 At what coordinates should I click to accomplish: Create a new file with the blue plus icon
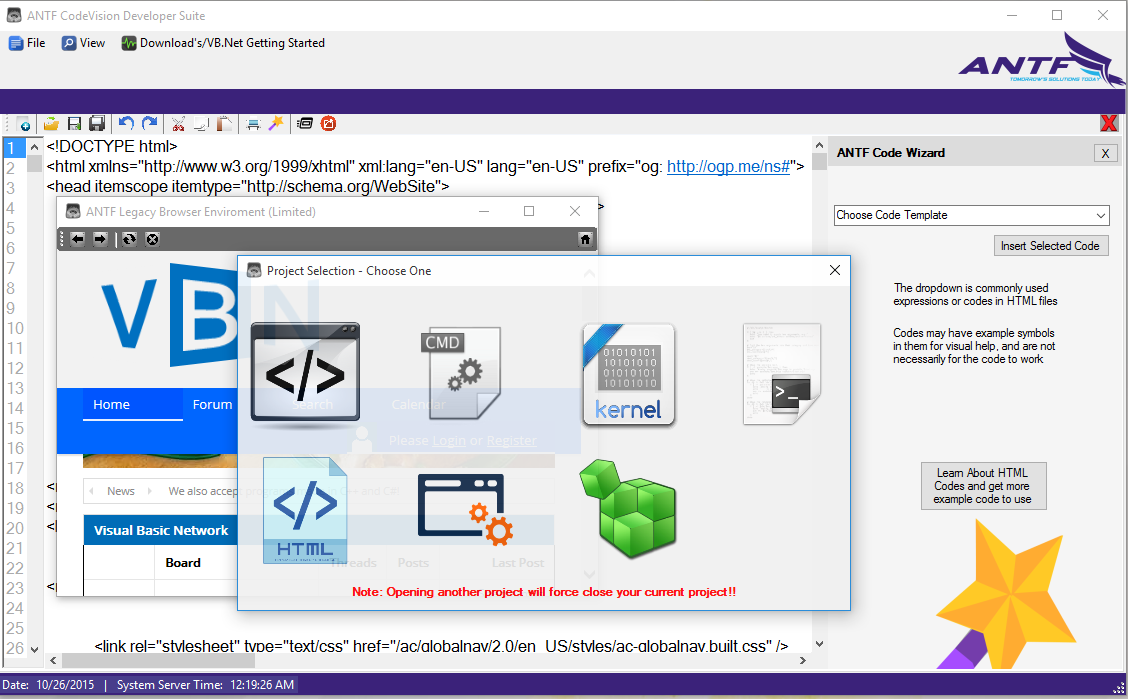click(x=23, y=123)
